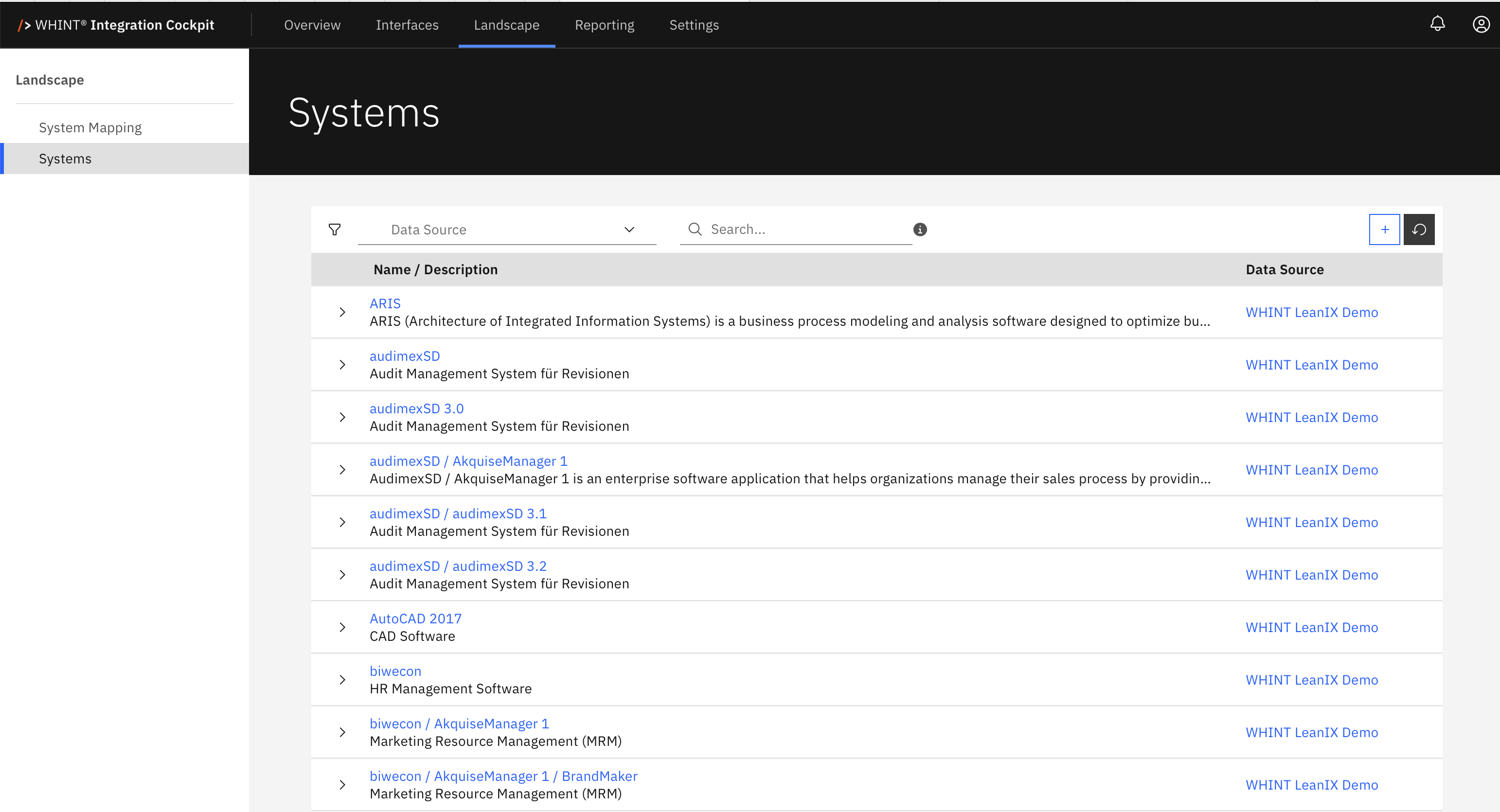The width and height of the screenshot is (1500, 812).
Task: Expand the audimexSD / audimexSD 3.2 row
Action: (x=342, y=575)
